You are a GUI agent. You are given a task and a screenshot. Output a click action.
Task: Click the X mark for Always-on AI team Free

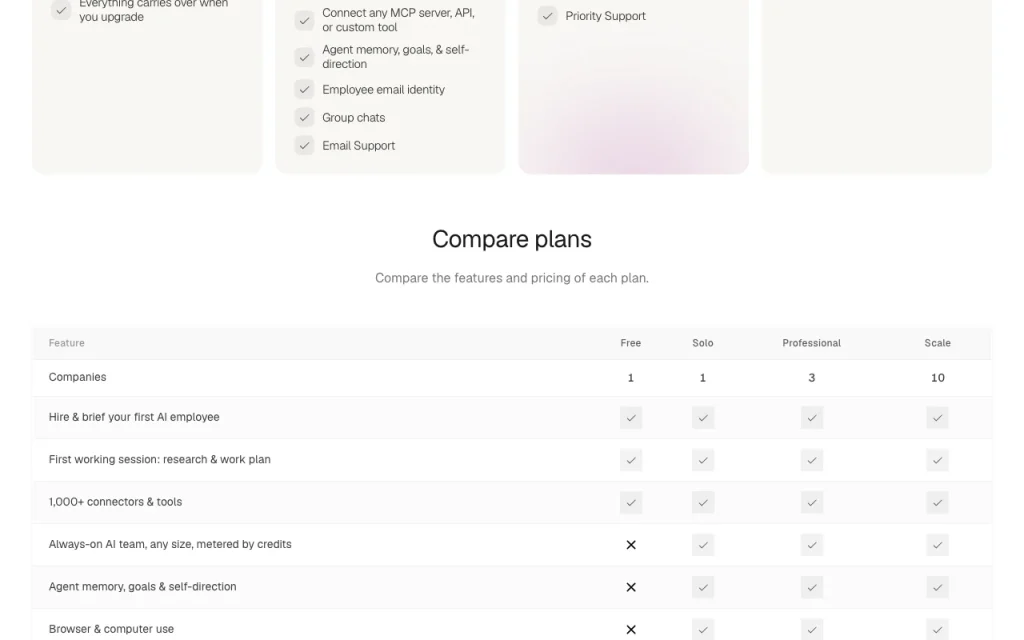(x=631, y=545)
